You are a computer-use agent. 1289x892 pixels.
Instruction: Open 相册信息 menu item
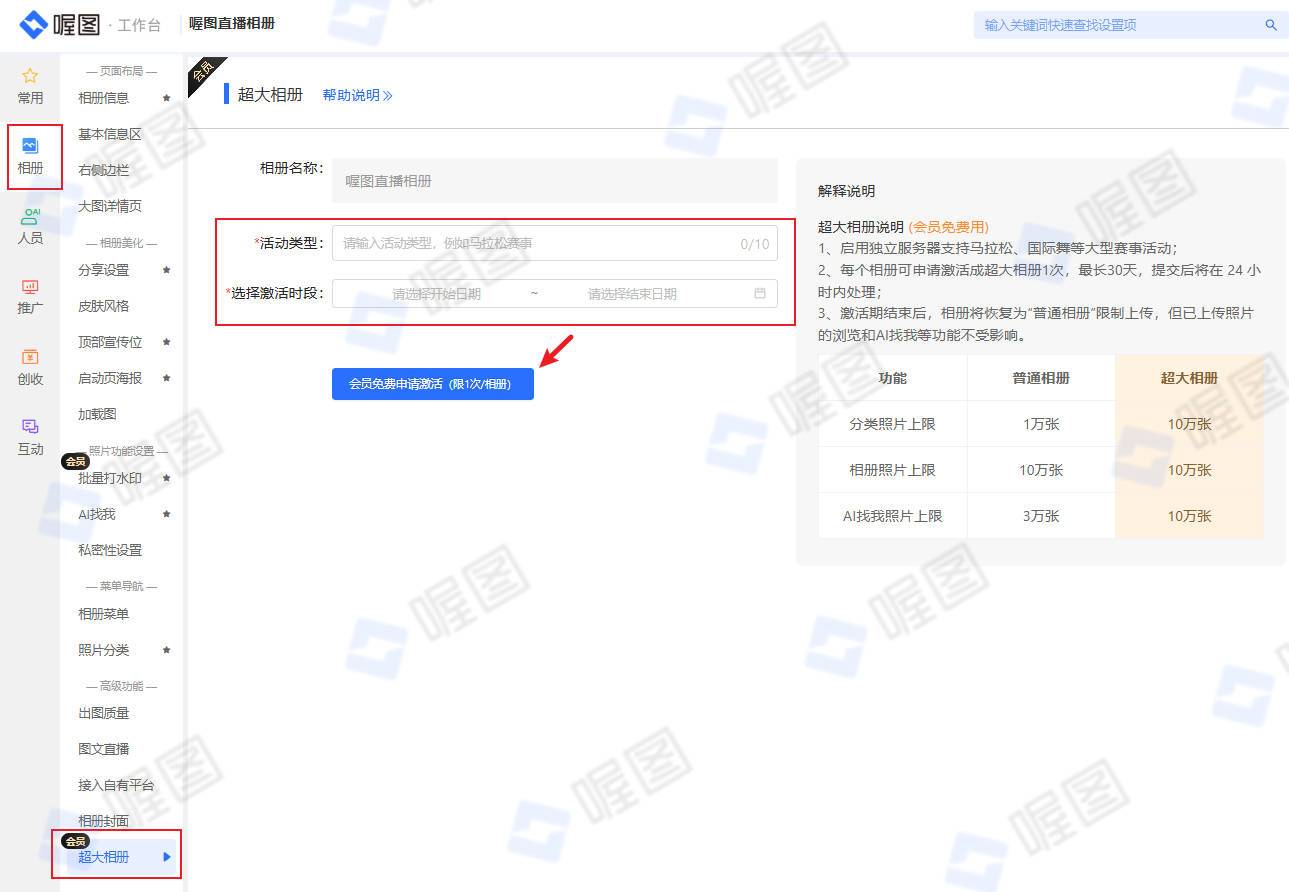104,98
